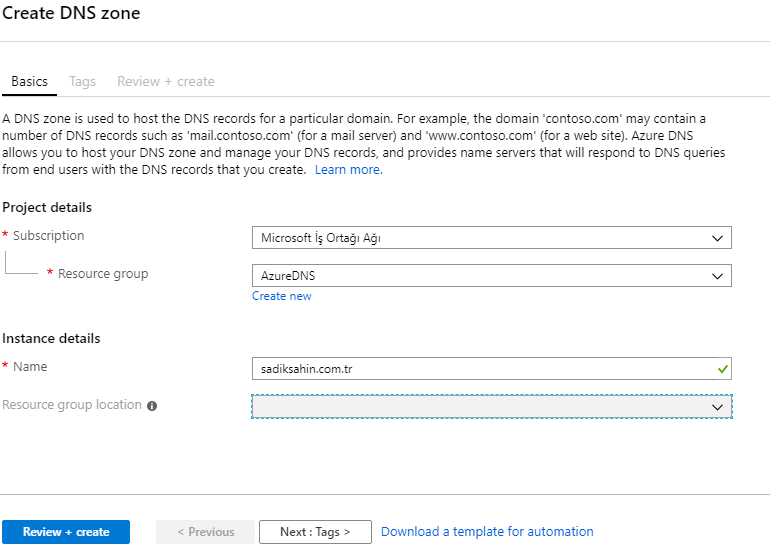
Task: Open the Subscription dropdown showing Microsoft İş Ortağı Ağı
Action: coord(492,238)
